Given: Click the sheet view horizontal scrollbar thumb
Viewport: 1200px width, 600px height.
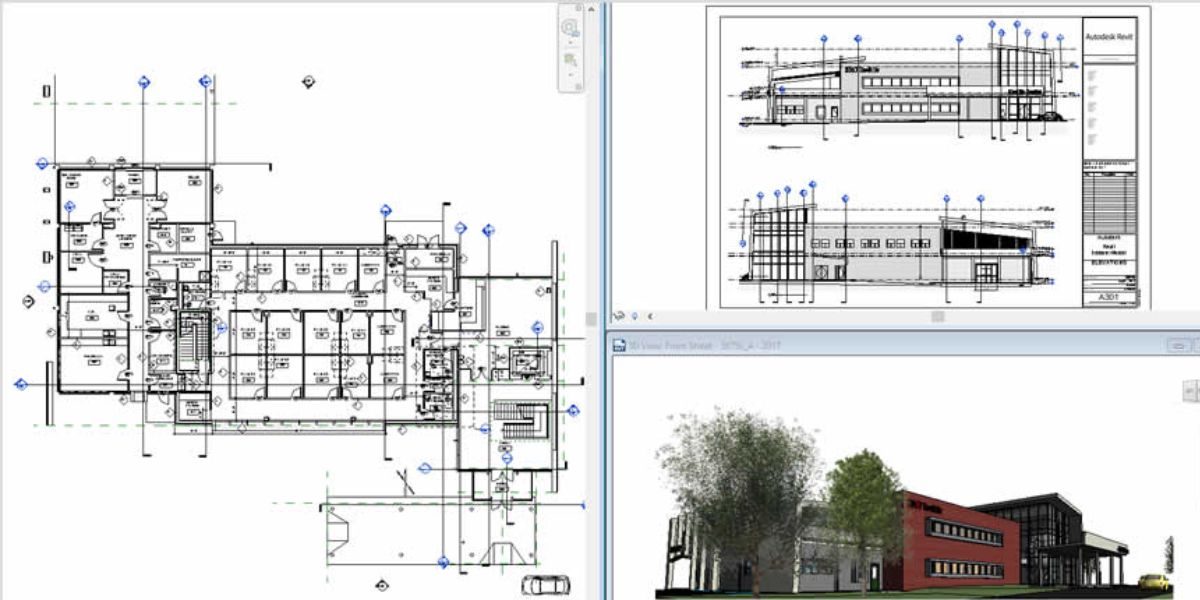Looking at the screenshot, I should [x=937, y=316].
